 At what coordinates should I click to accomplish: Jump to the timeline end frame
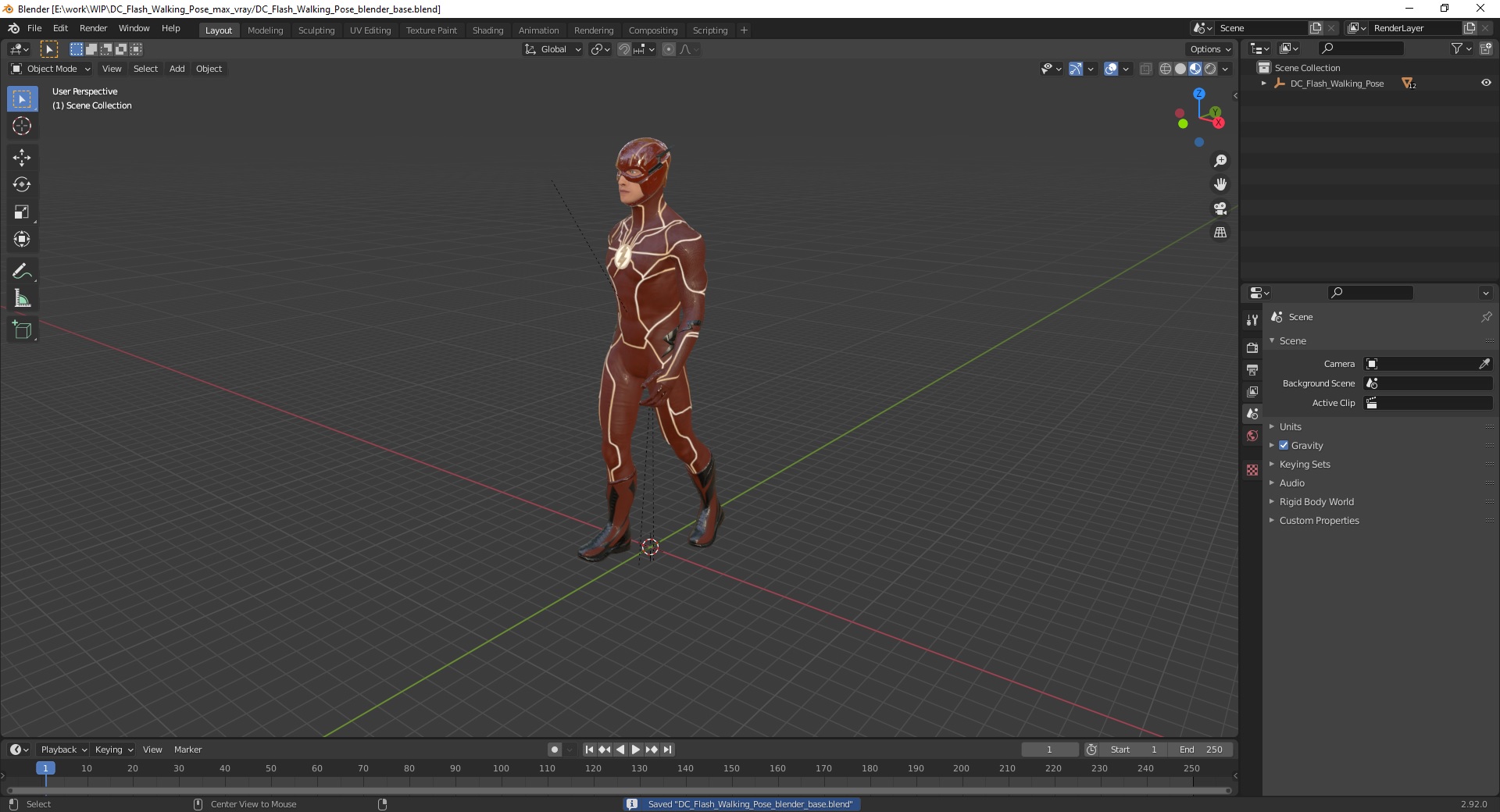[x=667, y=750]
